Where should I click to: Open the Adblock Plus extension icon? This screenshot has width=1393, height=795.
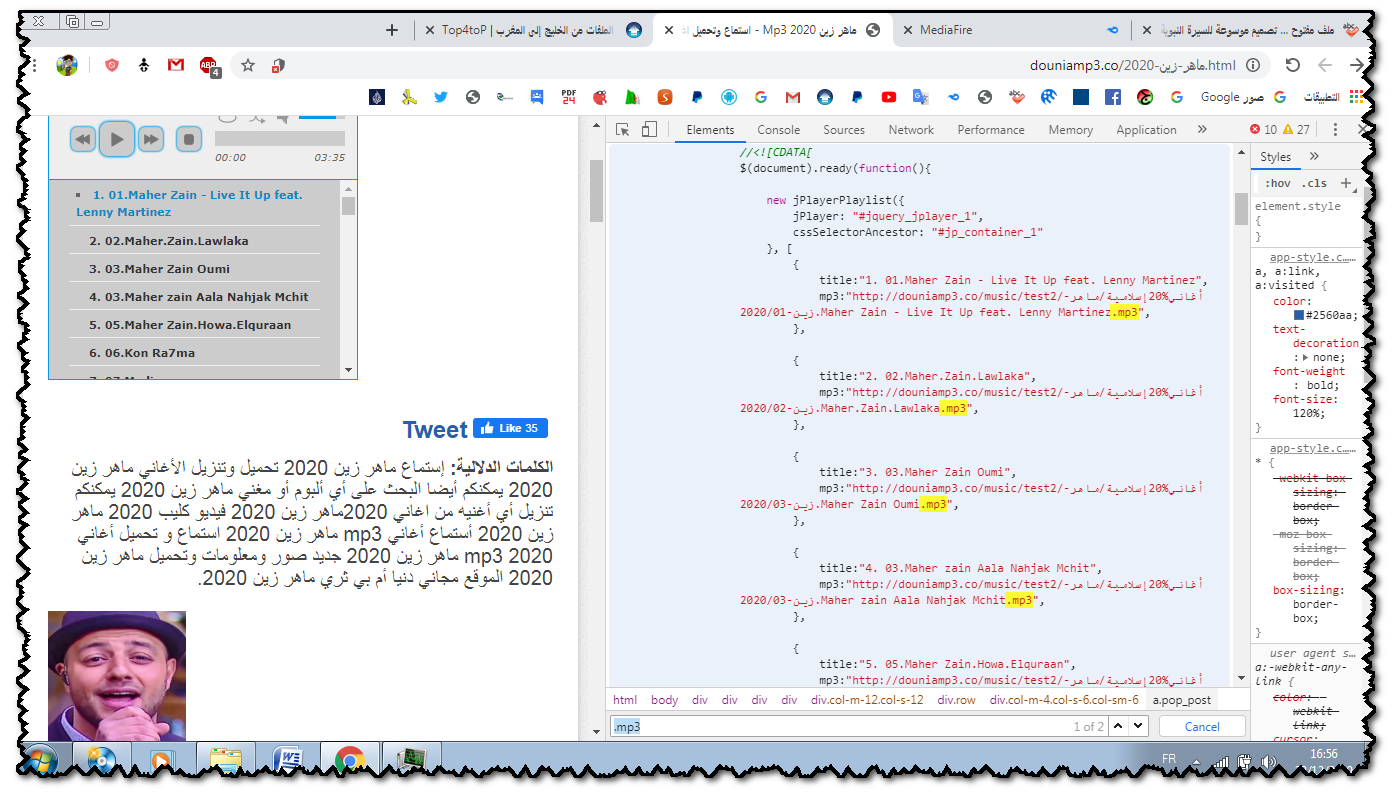[209, 66]
